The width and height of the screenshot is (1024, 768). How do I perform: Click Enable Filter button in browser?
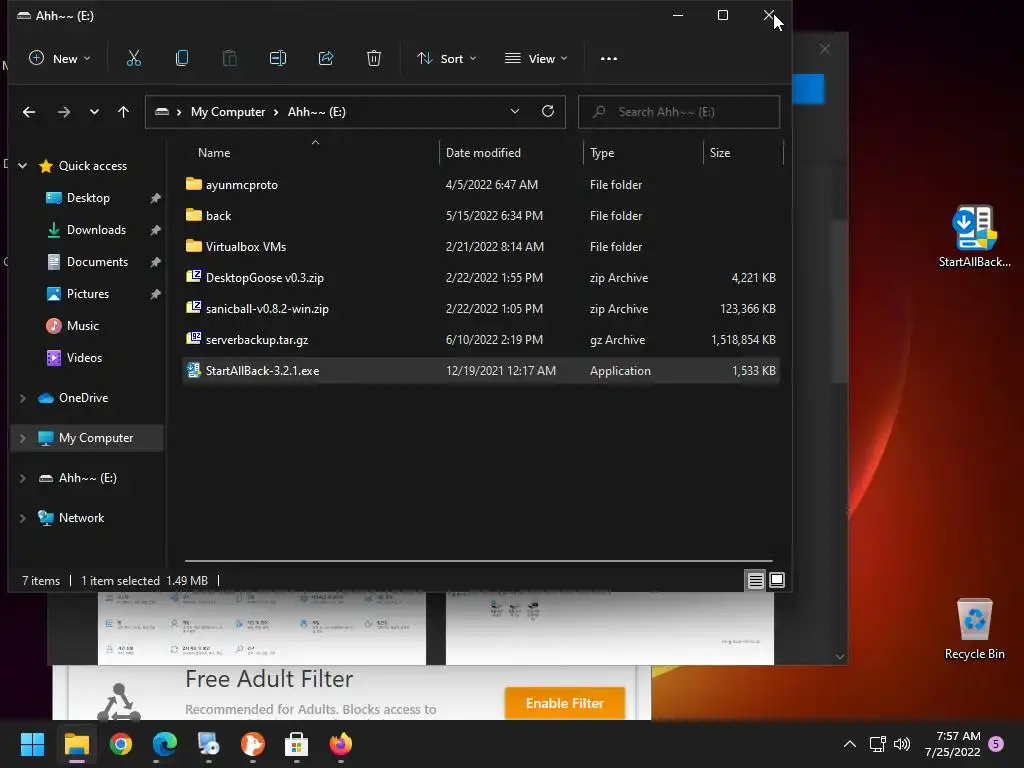(x=565, y=703)
